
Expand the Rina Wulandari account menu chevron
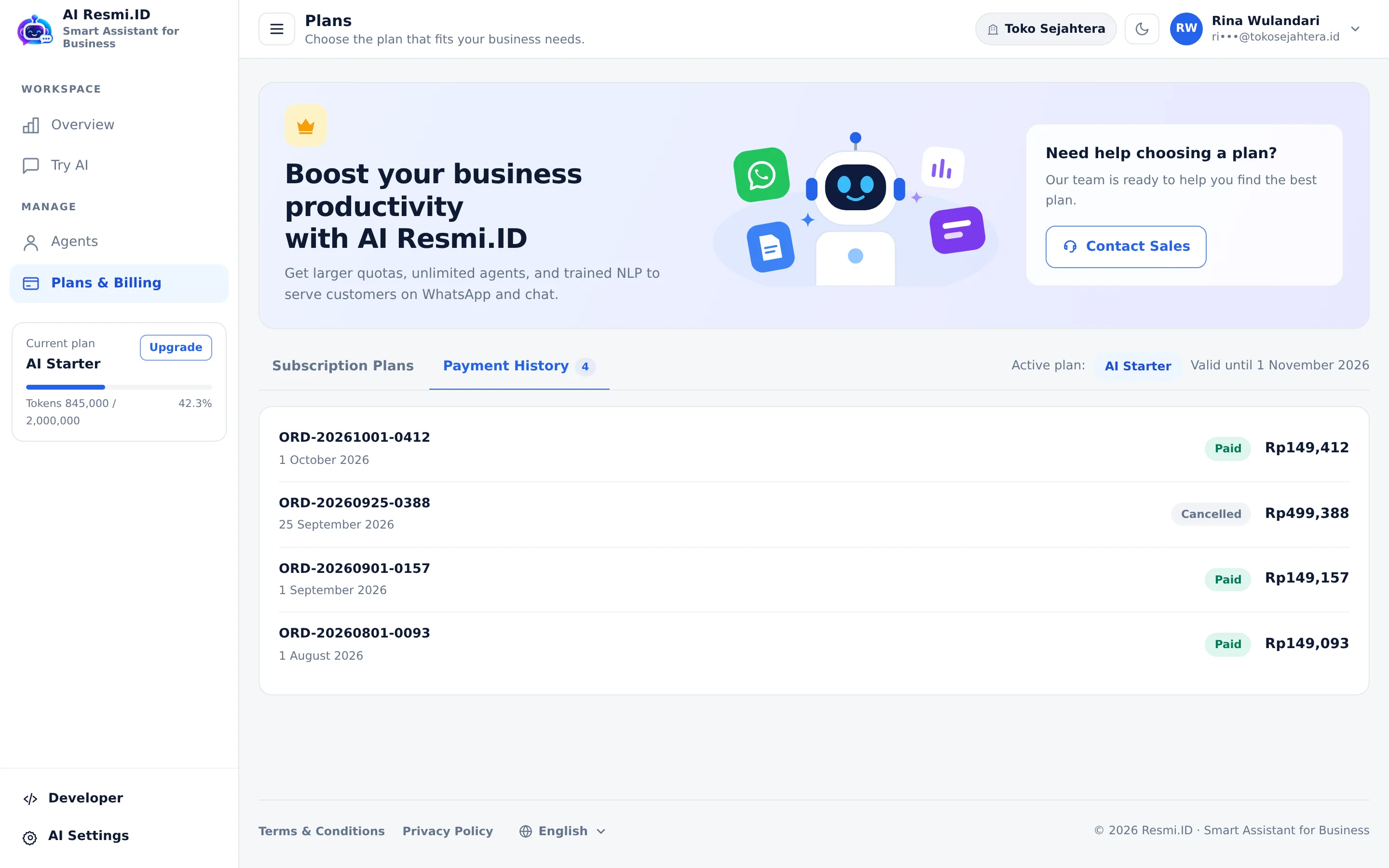click(1355, 29)
